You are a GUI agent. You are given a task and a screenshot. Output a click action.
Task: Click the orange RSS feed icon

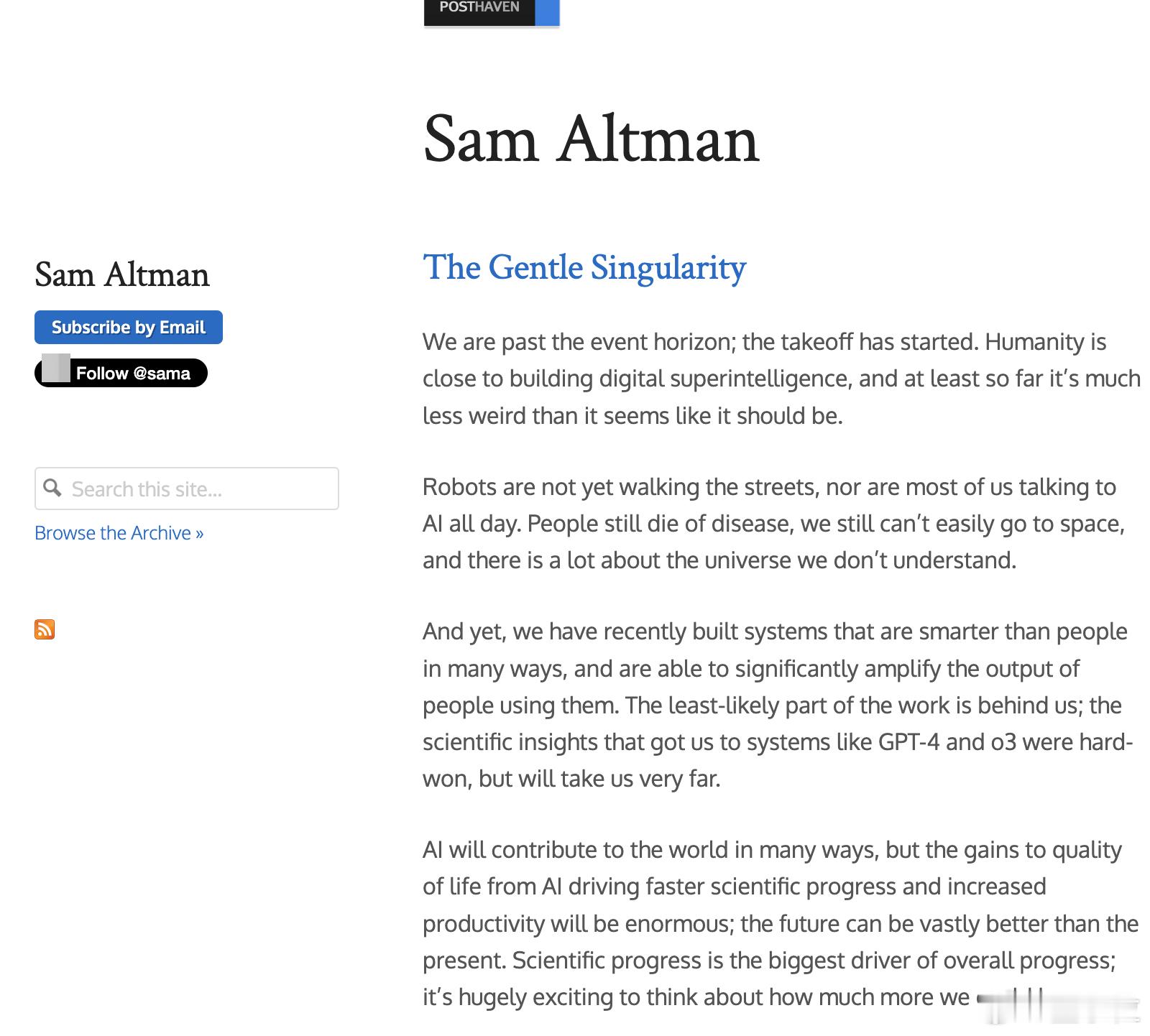pyautogui.click(x=45, y=629)
